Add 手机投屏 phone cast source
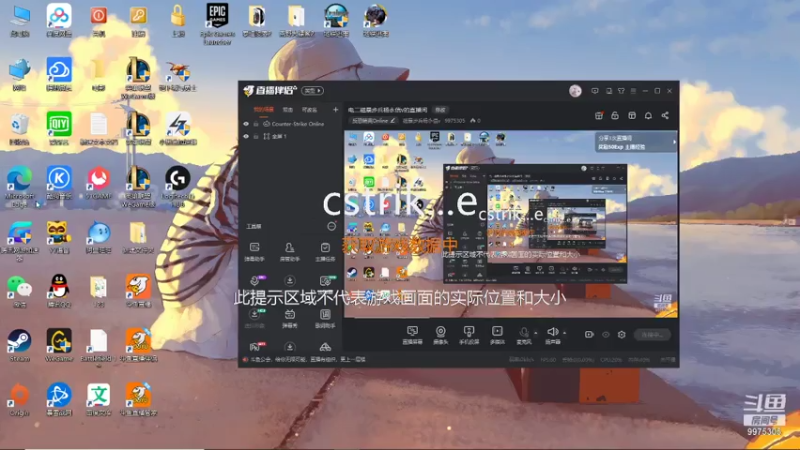Viewport: 800px width, 450px height. [469, 335]
